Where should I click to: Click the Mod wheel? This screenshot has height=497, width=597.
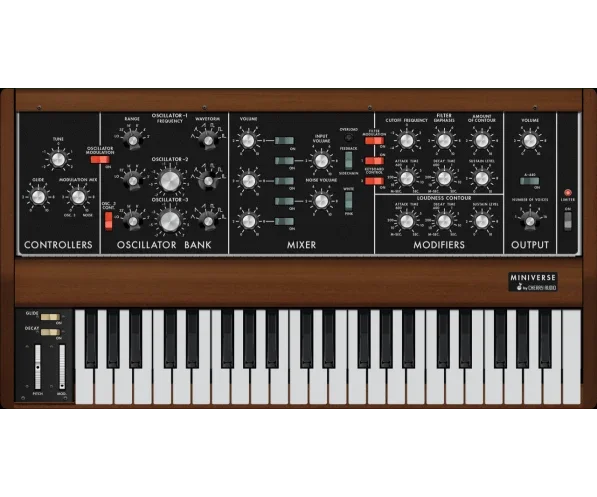(62, 367)
